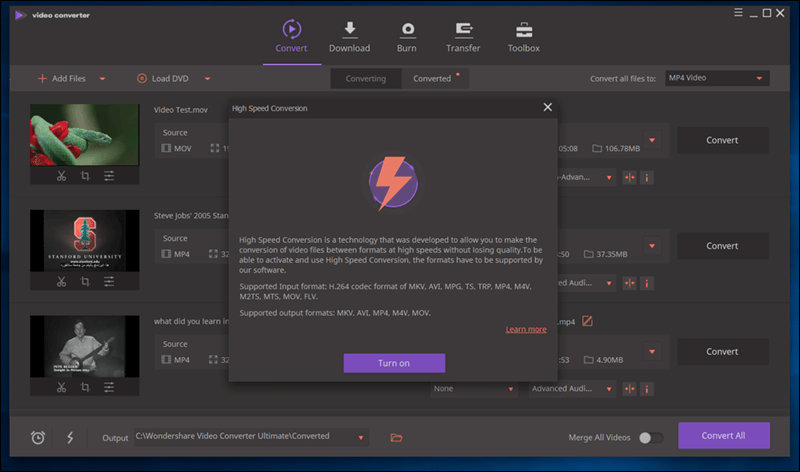This screenshot has height=472, width=800.
Task: Open the schedule alarm clock icon
Action: click(x=38, y=437)
